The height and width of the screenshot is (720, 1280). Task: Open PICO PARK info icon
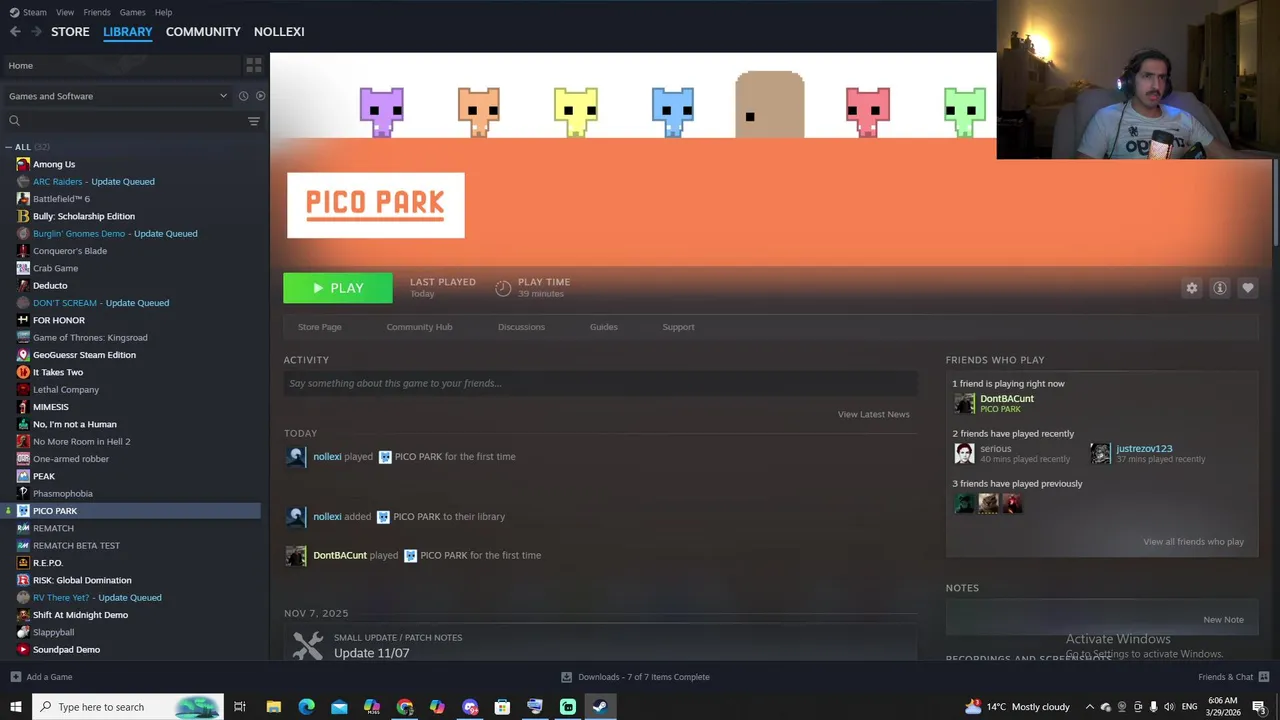1220,288
